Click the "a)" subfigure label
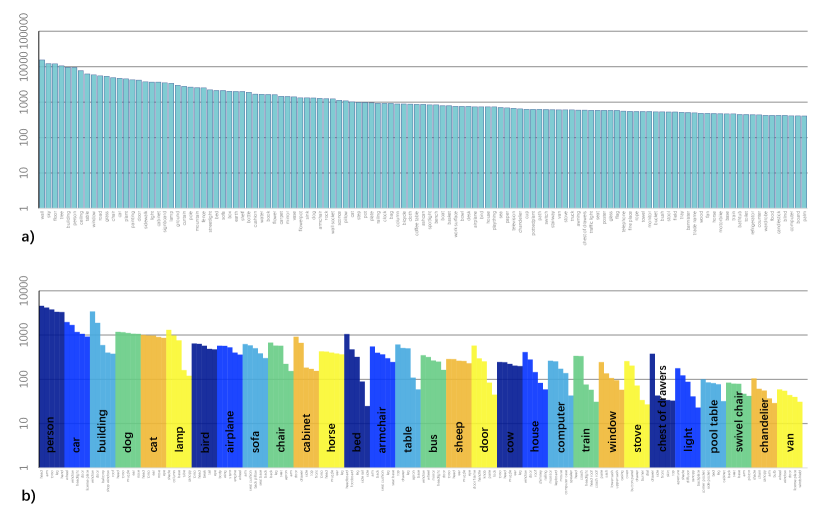830x515 pixels. tap(28, 237)
